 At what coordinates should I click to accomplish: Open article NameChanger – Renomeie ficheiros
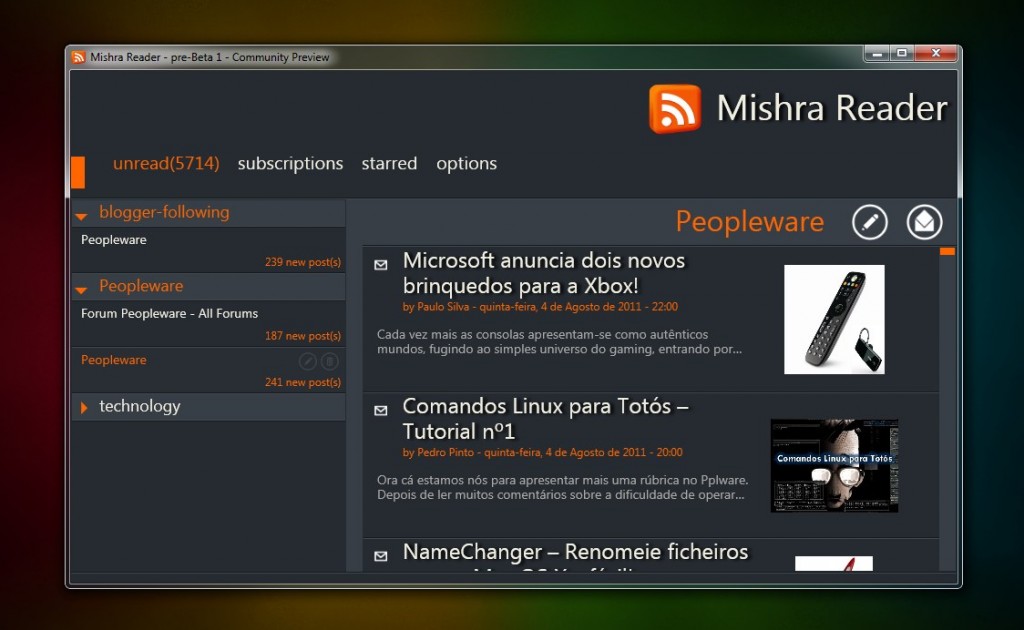pos(575,552)
